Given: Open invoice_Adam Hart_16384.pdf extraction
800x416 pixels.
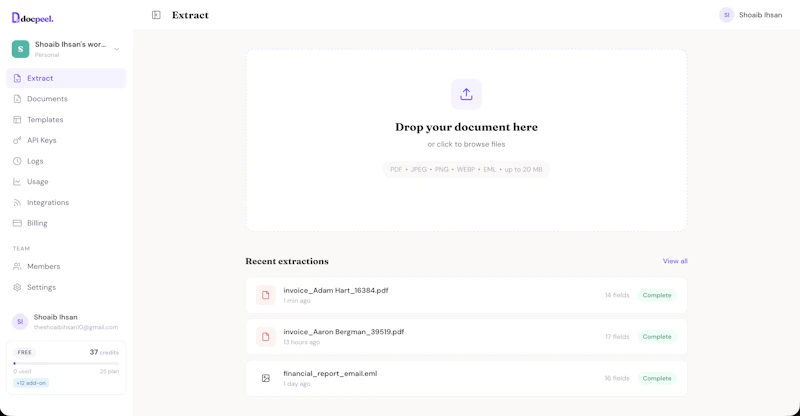Looking at the screenshot, I should click(x=466, y=295).
